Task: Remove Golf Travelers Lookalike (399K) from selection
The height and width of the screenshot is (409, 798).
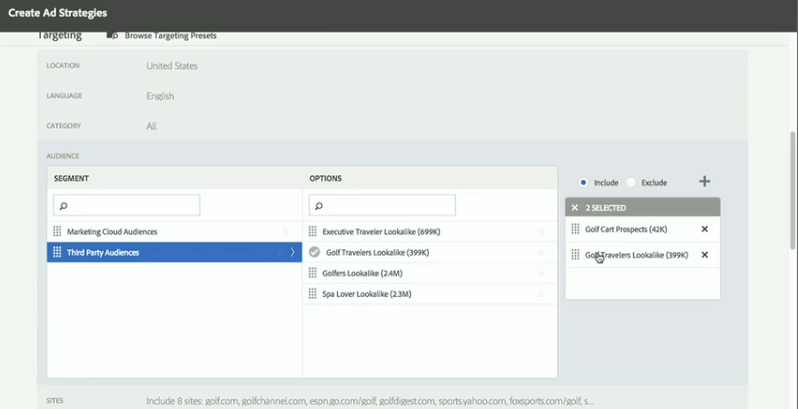Action: 705,255
